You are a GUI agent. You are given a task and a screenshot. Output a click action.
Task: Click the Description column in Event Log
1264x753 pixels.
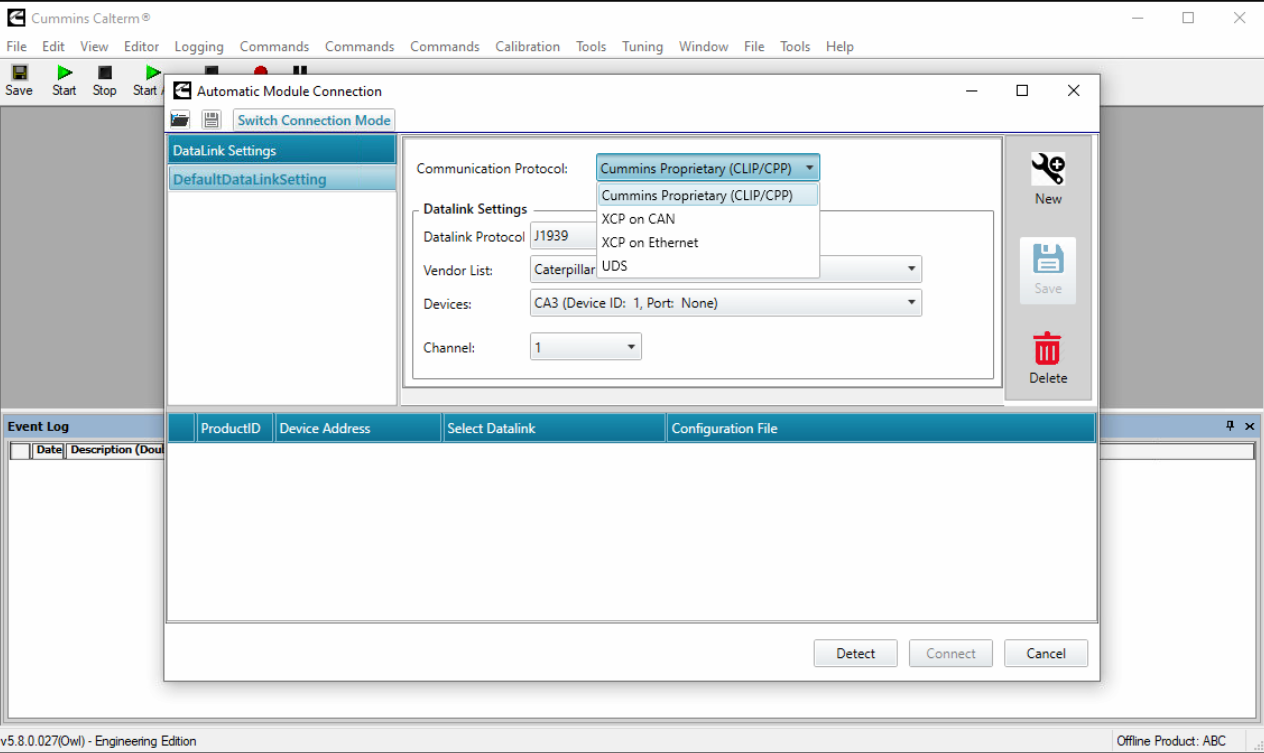[116, 450]
